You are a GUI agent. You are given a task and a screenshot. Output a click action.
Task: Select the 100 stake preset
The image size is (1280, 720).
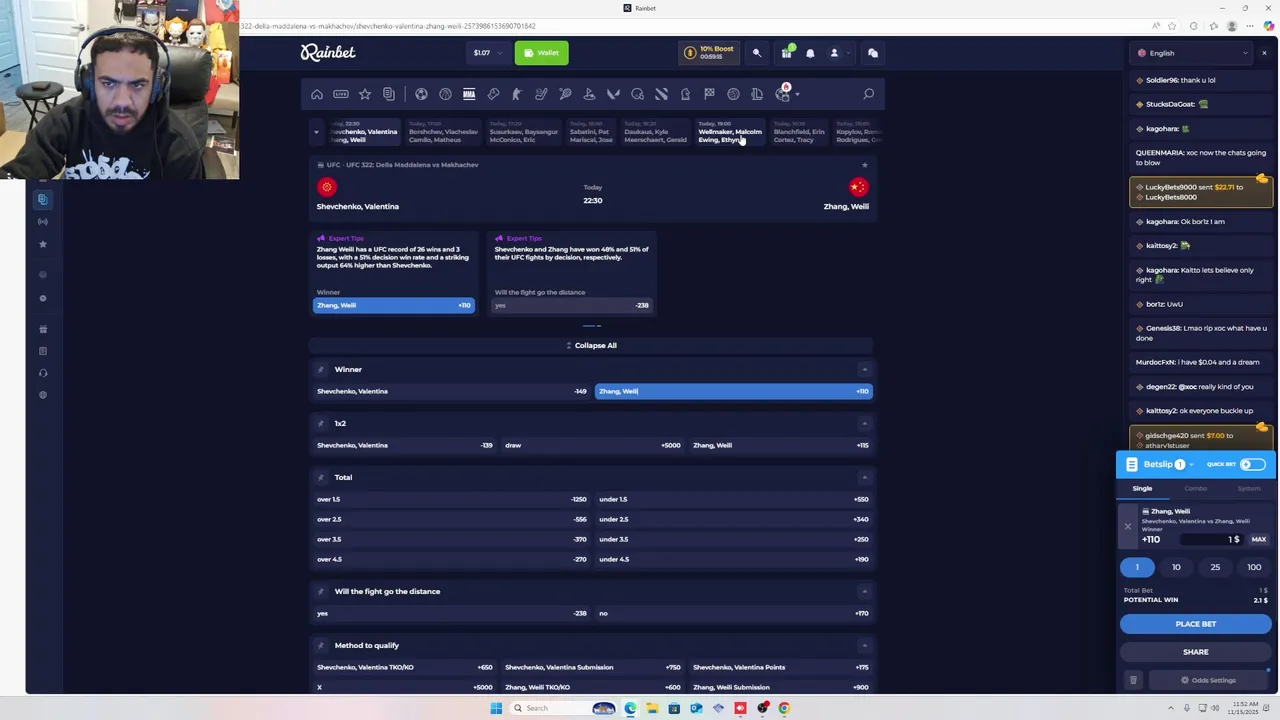(x=1254, y=567)
